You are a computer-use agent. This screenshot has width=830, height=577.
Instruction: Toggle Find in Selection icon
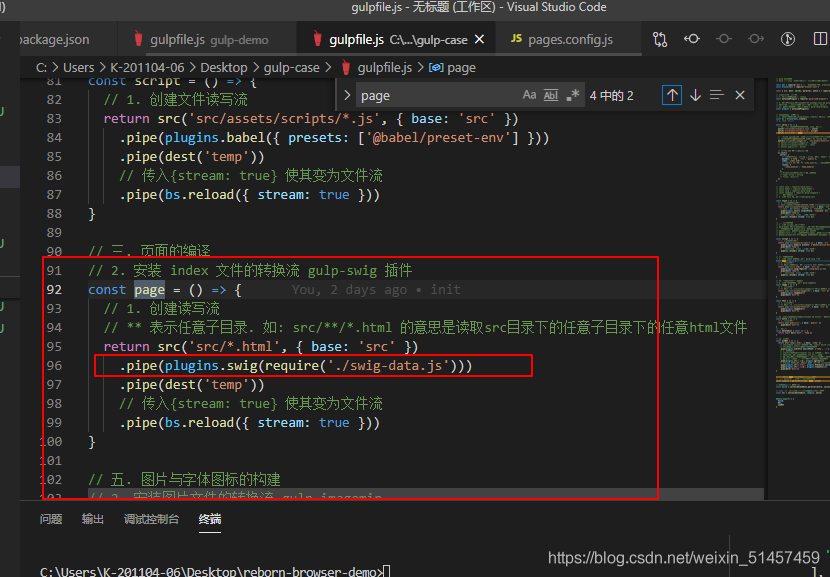coord(717,95)
